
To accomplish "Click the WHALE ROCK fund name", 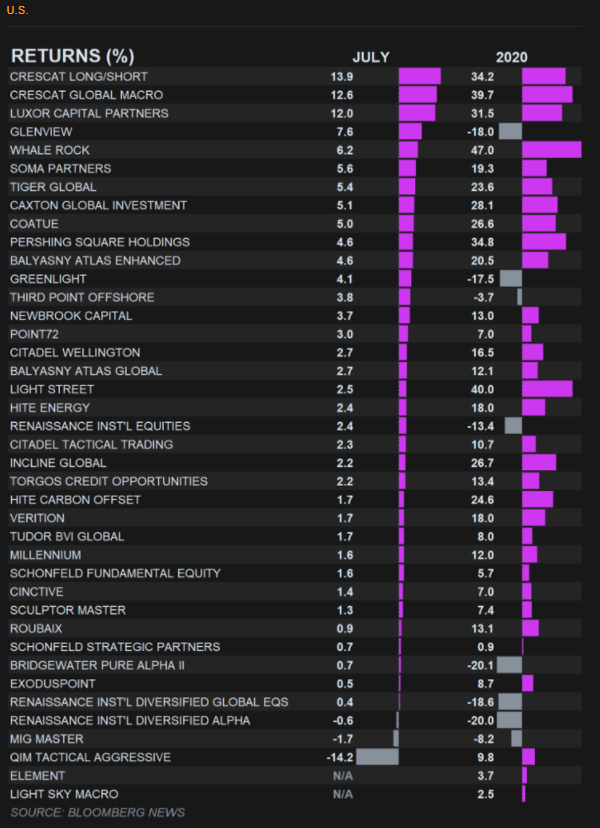I will coord(50,150).
